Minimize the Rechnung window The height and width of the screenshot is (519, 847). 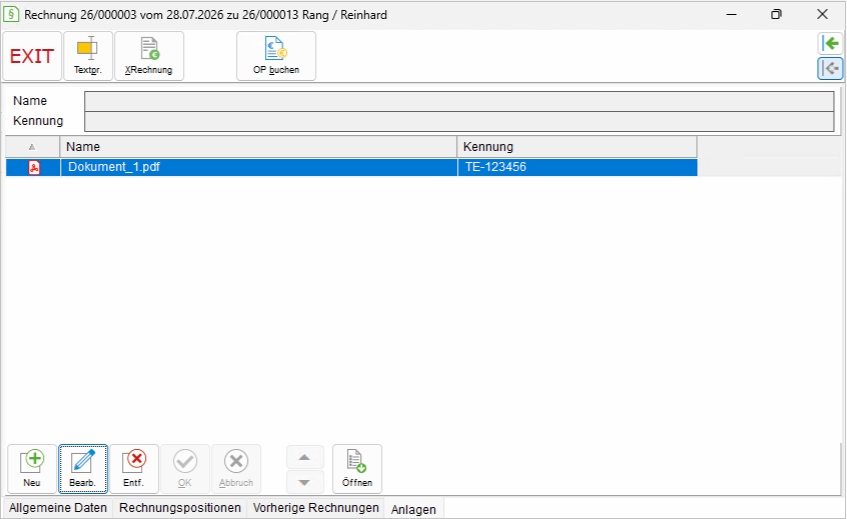731,15
